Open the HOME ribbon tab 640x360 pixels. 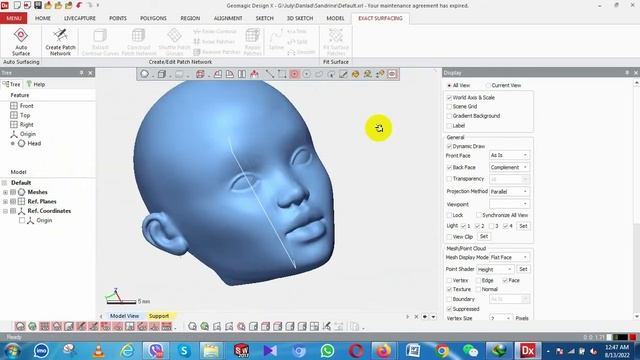tap(43, 18)
